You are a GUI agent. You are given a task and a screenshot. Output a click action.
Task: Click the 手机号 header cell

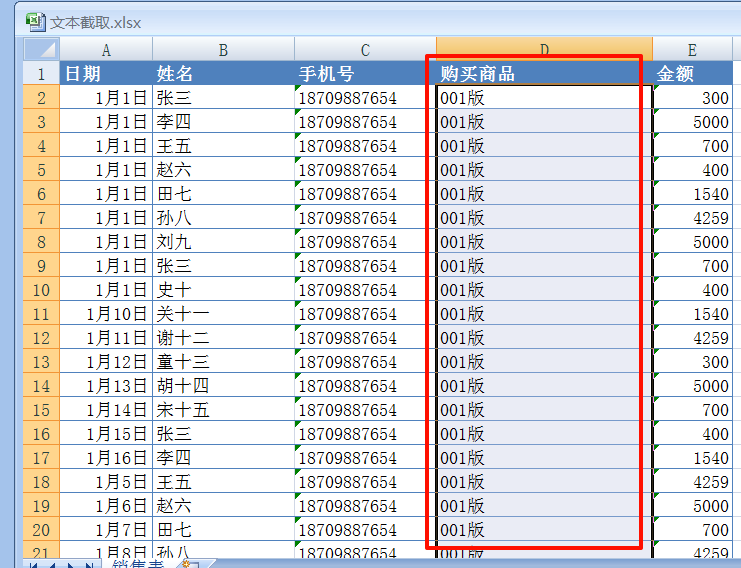click(365, 73)
